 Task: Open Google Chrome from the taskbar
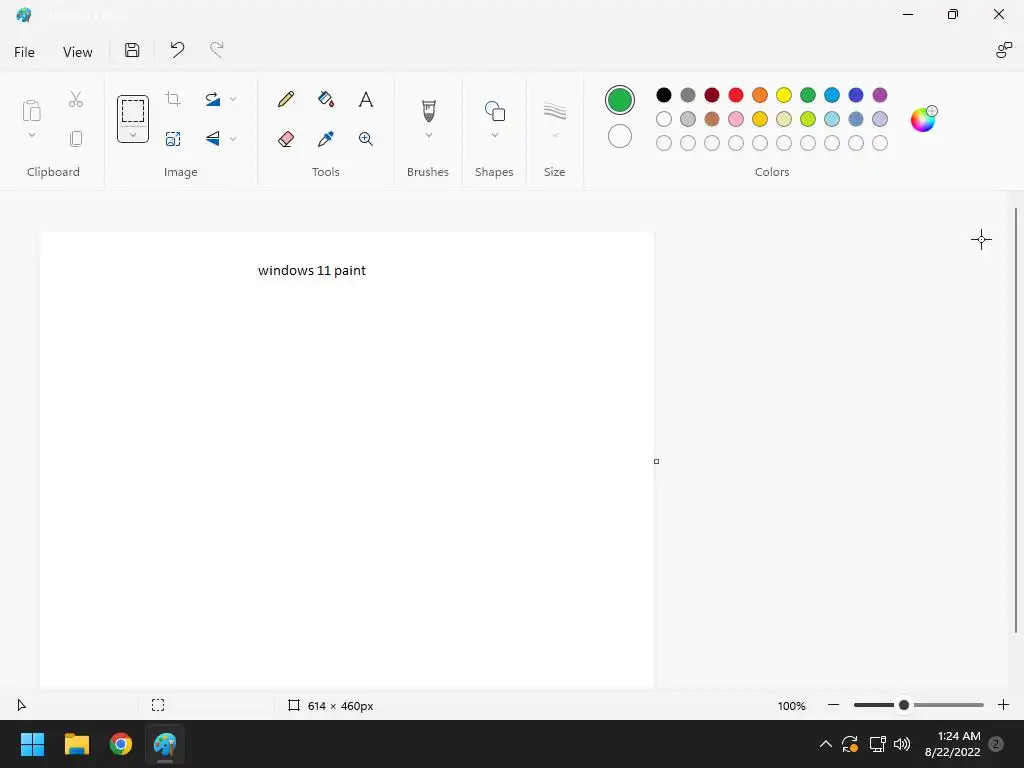(x=121, y=744)
